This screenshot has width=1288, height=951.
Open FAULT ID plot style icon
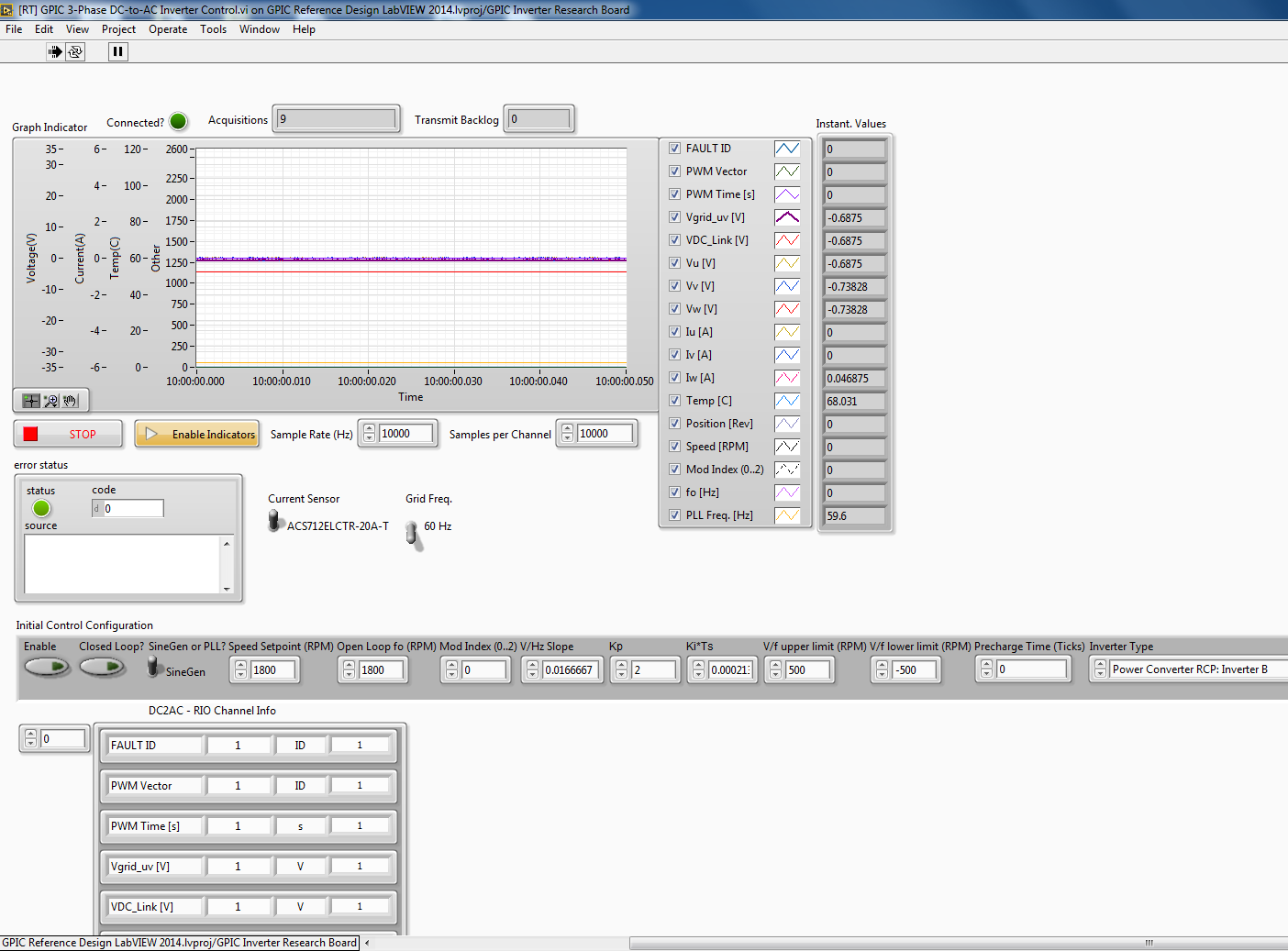point(787,149)
